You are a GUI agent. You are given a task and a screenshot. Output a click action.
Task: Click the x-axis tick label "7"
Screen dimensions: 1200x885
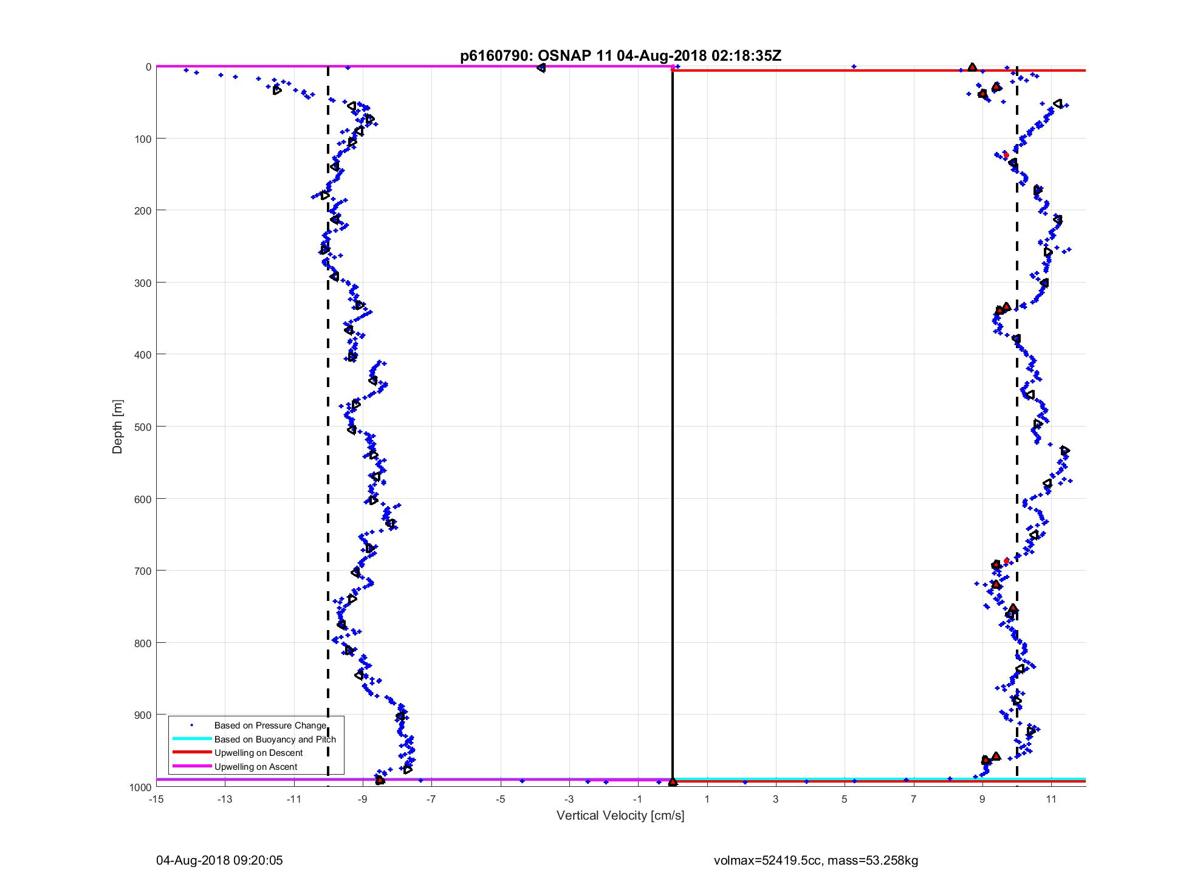[913, 800]
